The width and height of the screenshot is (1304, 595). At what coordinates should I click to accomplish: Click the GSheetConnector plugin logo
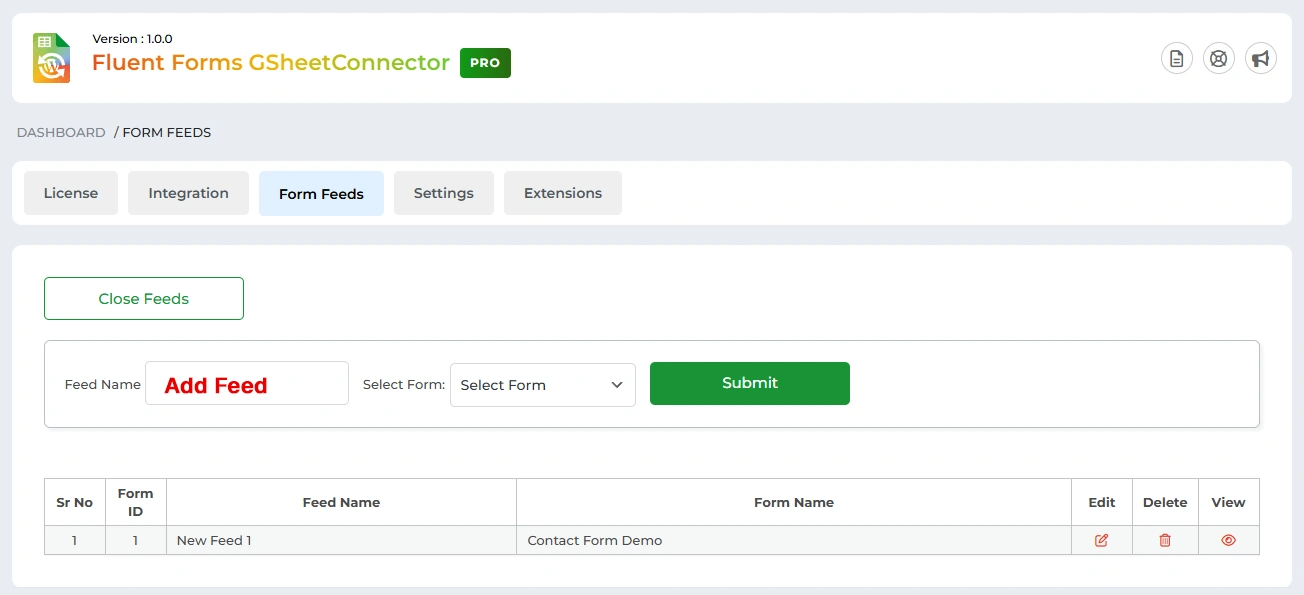pyautogui.click(x=51, y=58)
